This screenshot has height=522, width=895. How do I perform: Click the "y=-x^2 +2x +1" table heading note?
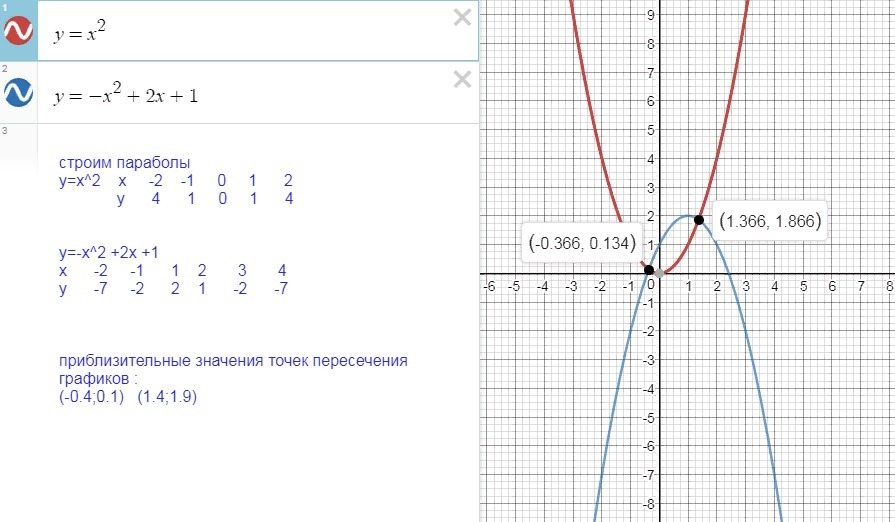coord(112,254)
